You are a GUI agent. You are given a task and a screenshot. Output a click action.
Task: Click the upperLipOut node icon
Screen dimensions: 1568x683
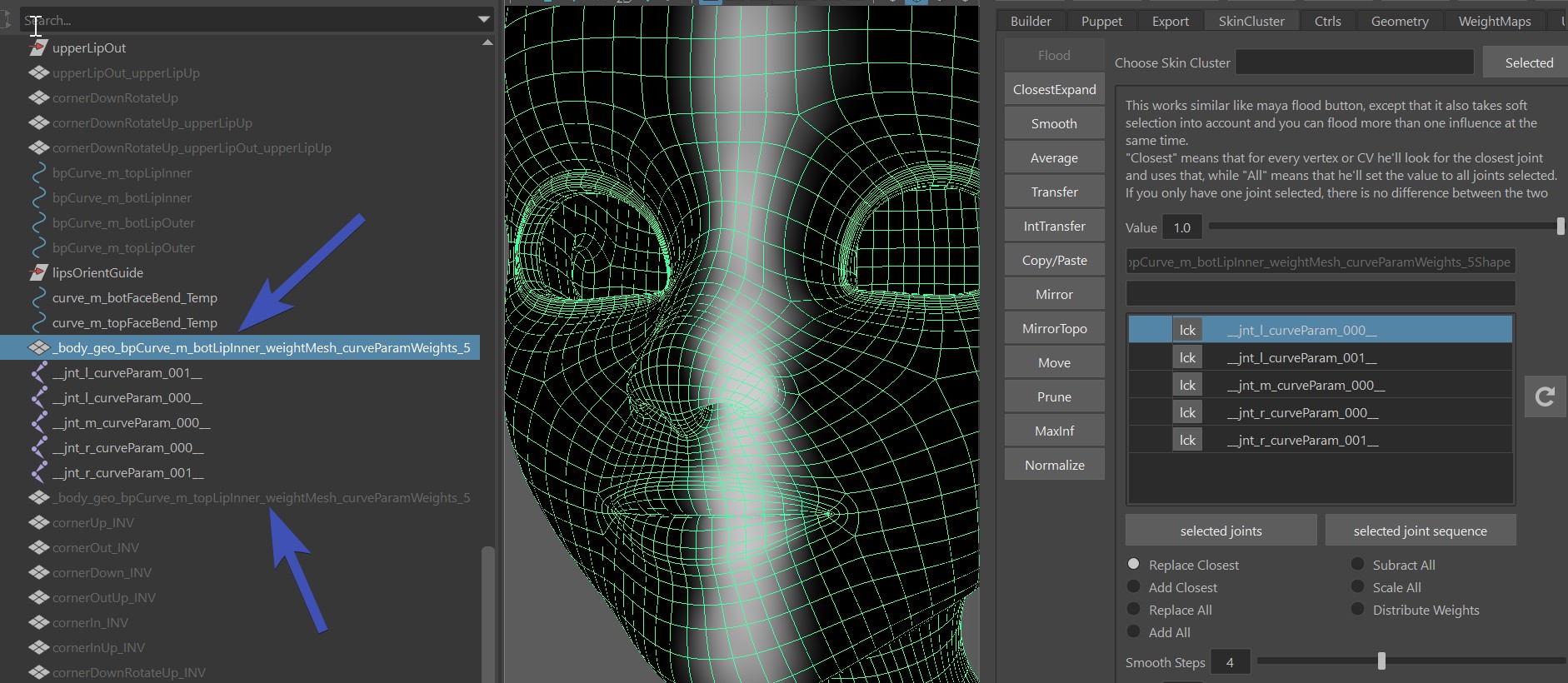tap(38, 48)
